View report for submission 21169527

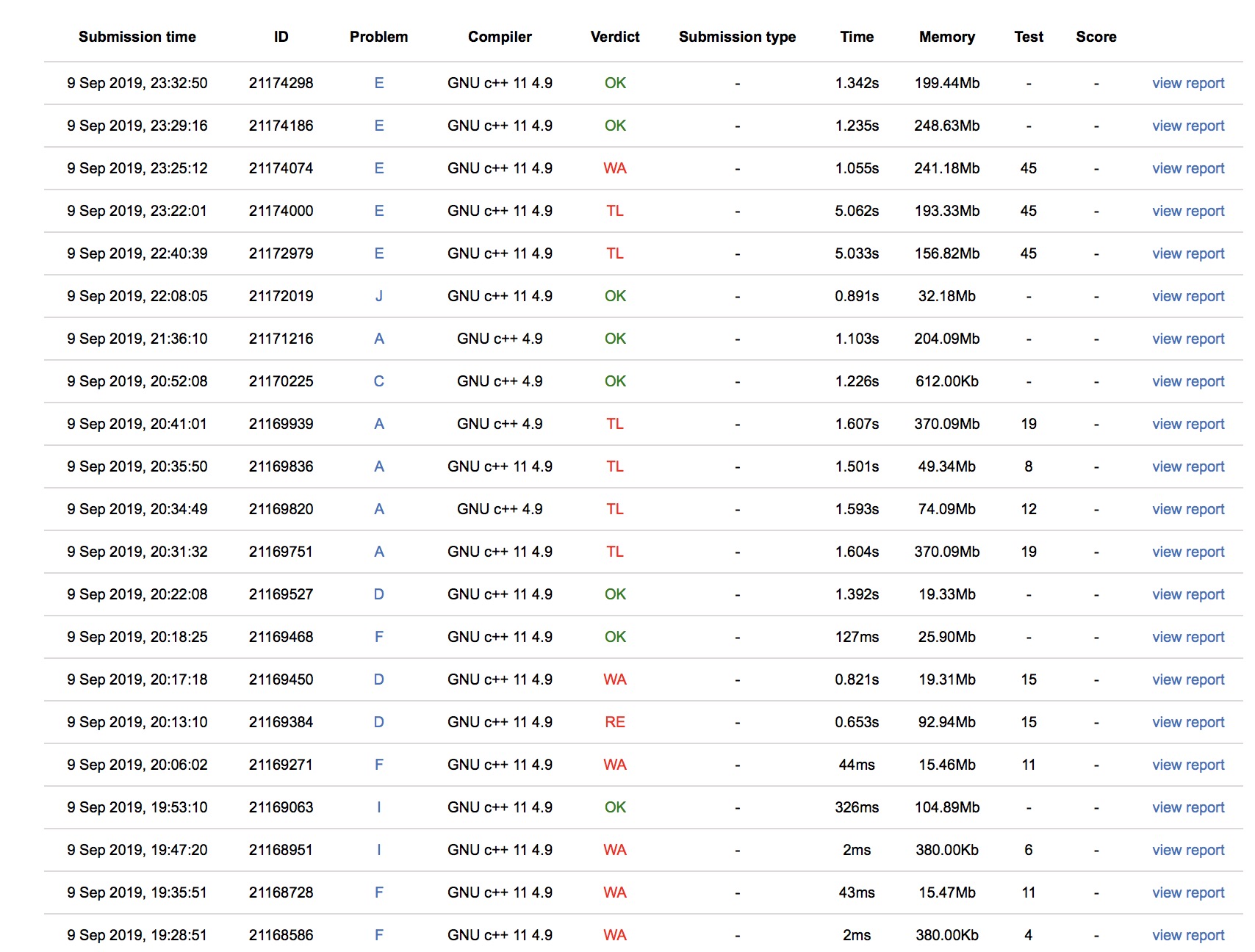(x=1187, y=594)
